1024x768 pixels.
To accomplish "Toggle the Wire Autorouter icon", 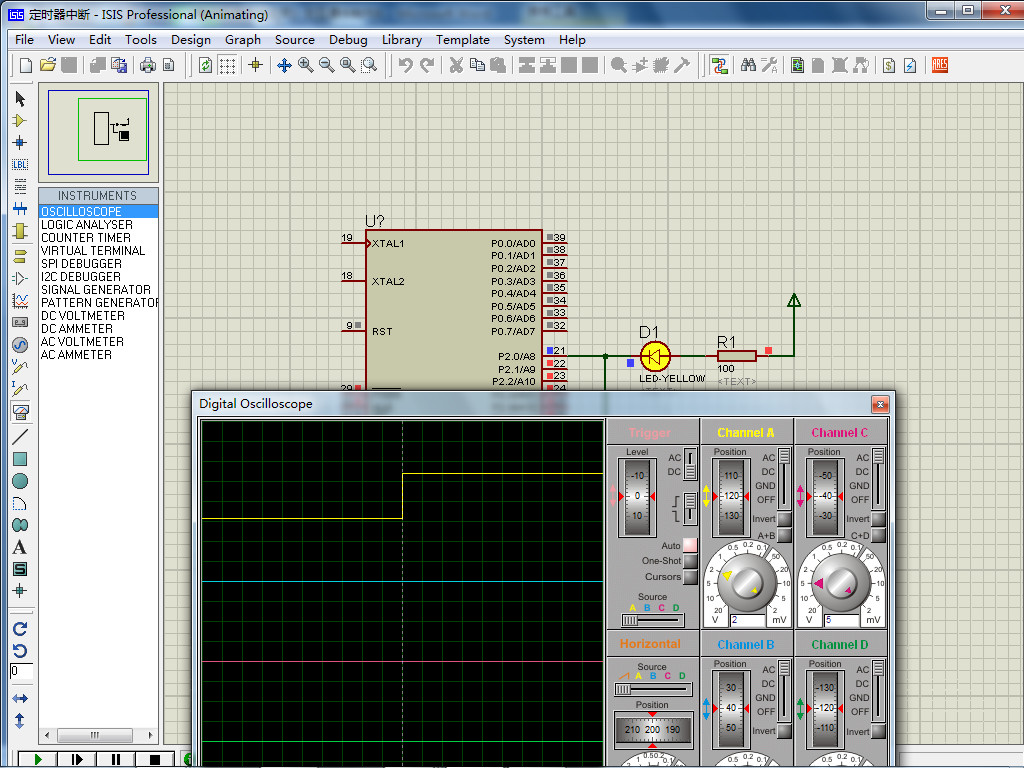I will pos(720,65).
